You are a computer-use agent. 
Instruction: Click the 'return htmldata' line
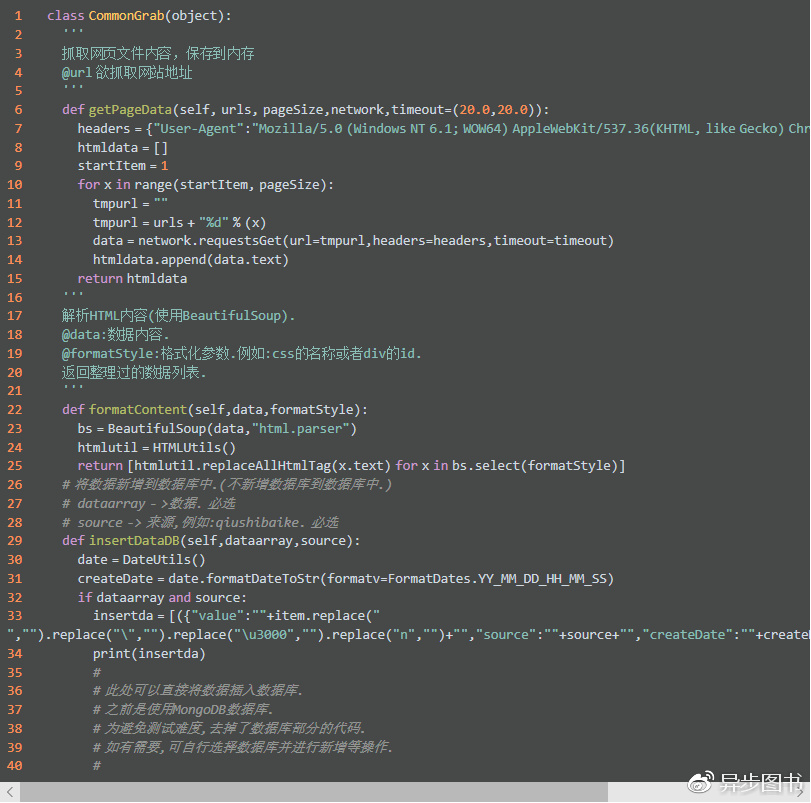132,279
